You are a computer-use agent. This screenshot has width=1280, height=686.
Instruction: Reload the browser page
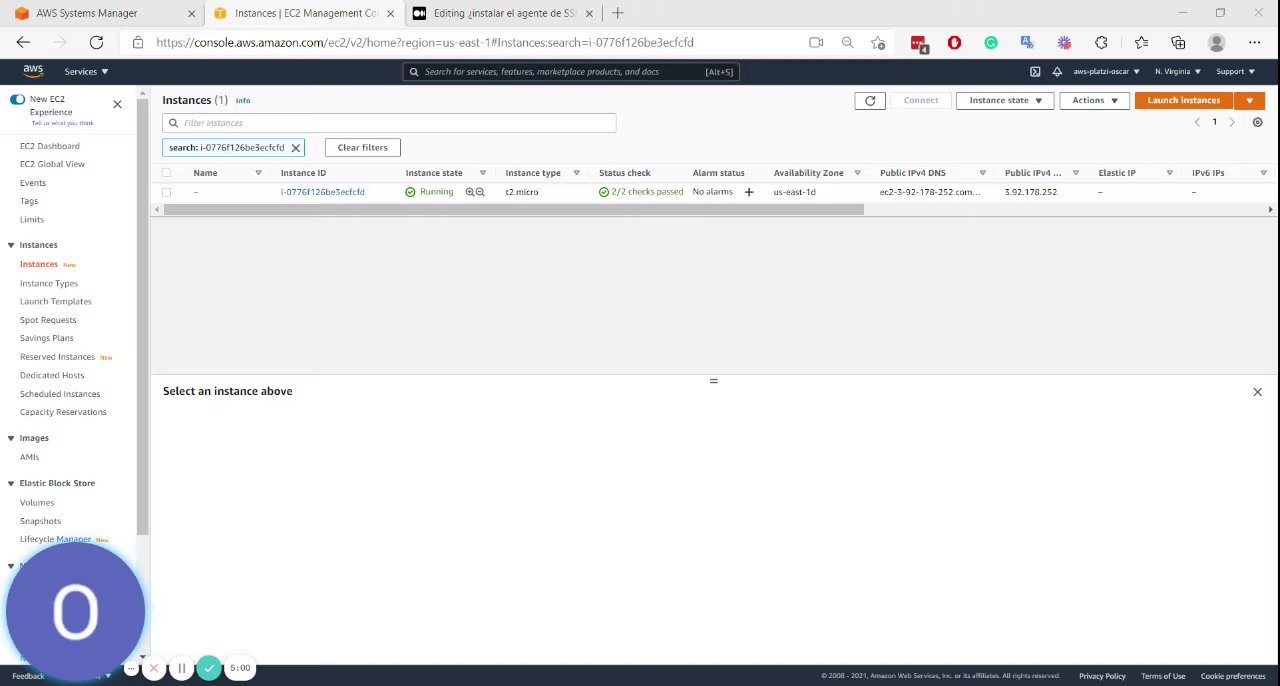[96, 42]
